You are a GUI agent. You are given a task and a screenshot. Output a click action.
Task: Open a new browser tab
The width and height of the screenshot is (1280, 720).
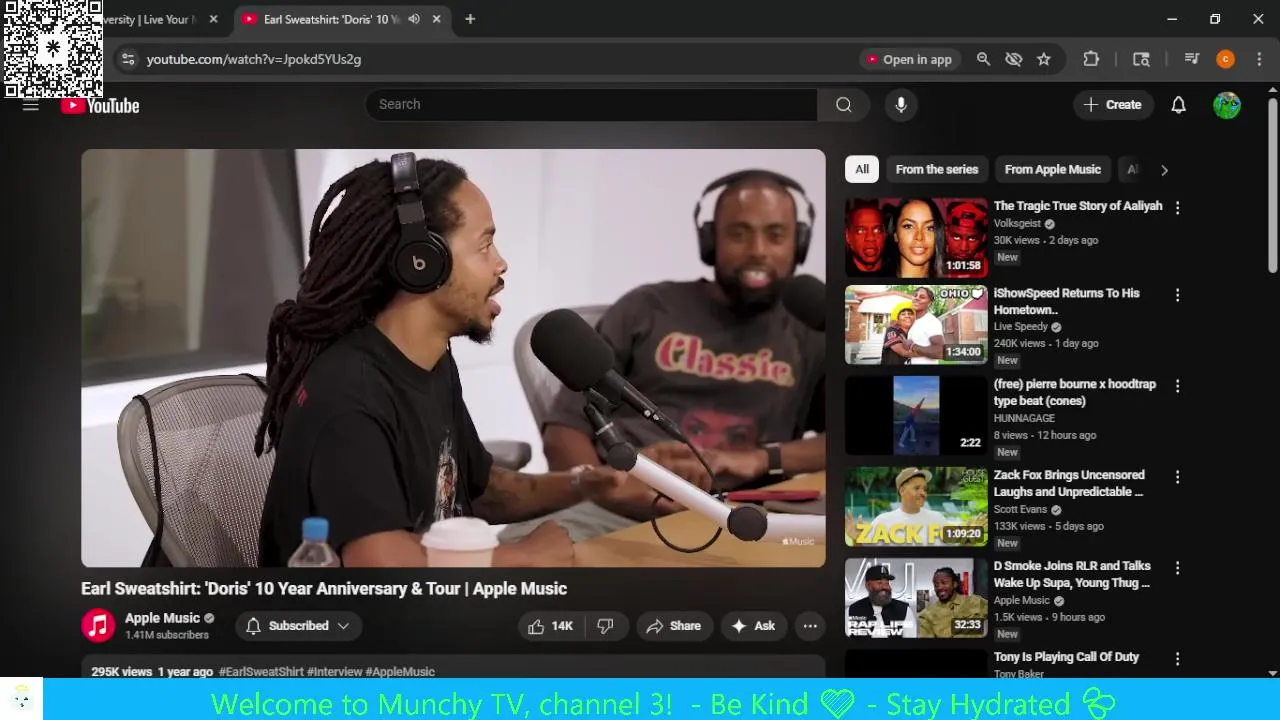click(470, 19)
